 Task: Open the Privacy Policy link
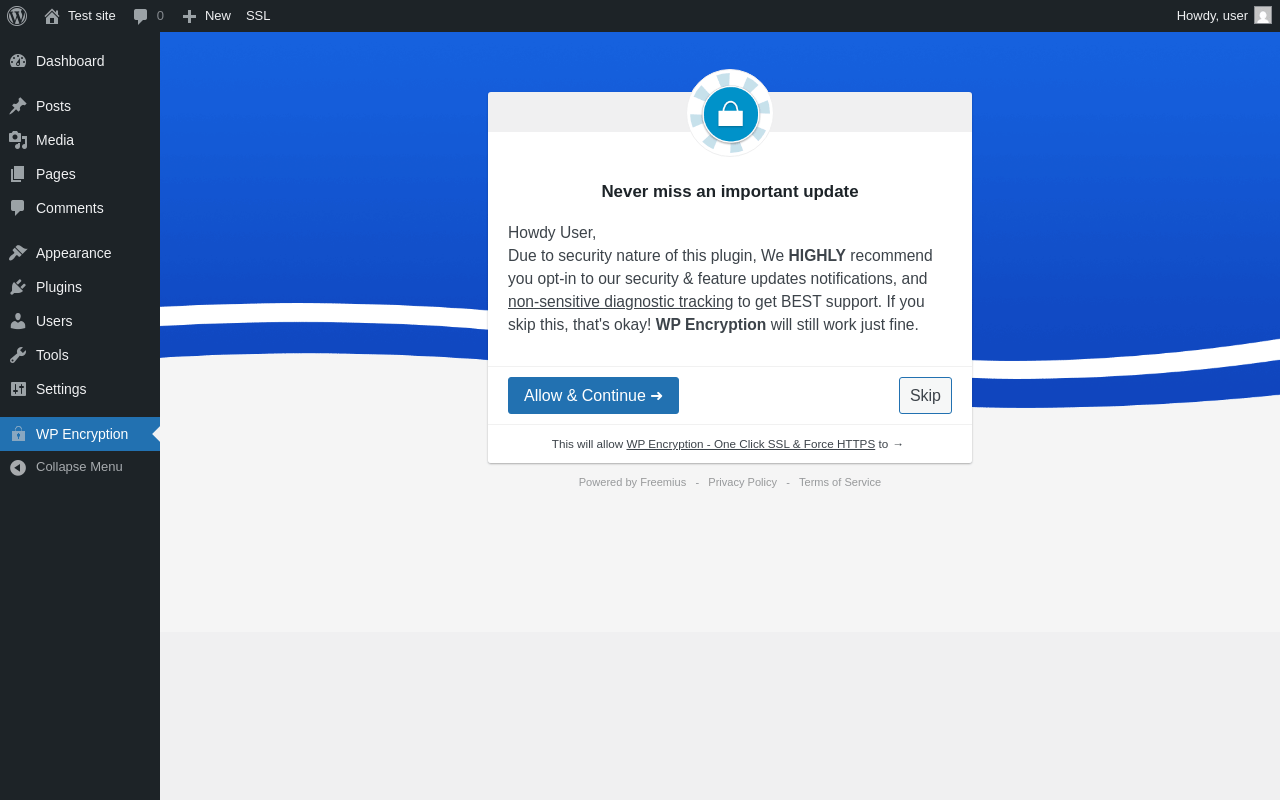742,482
